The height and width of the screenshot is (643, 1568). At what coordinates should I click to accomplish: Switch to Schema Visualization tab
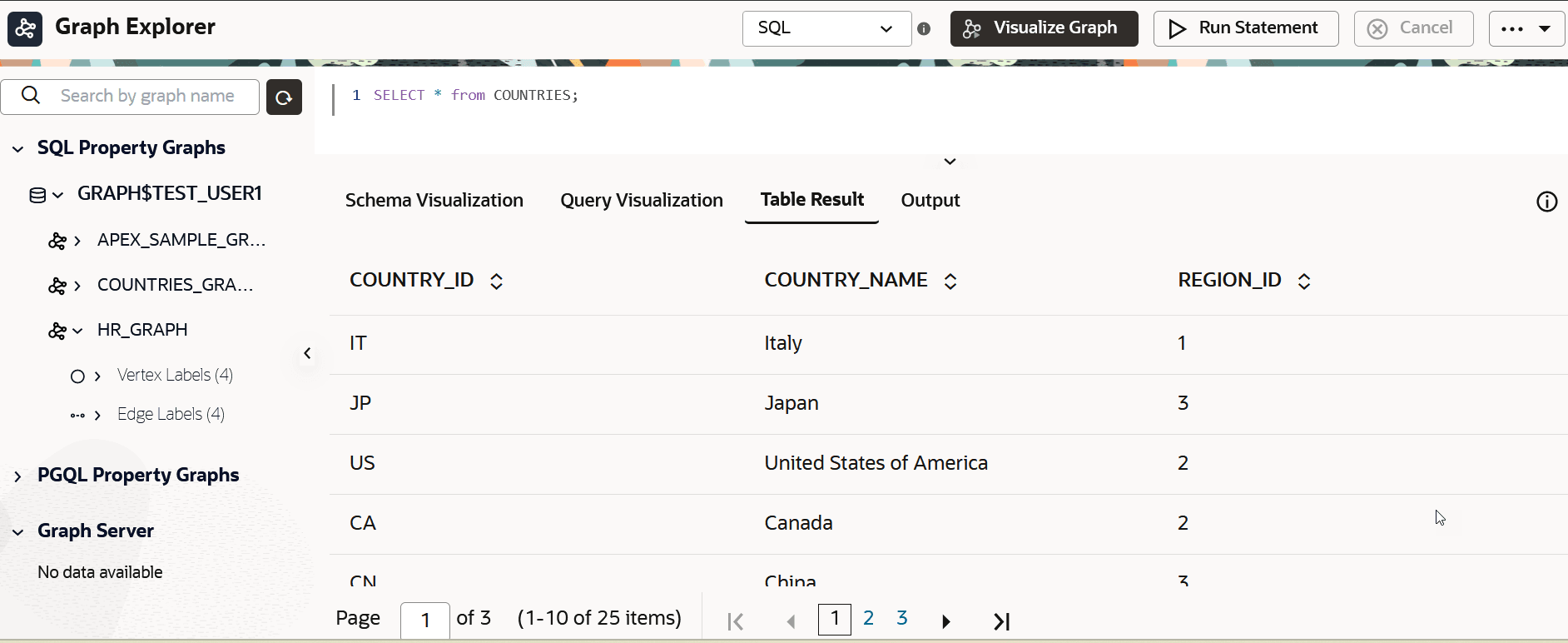click(434, 200)
